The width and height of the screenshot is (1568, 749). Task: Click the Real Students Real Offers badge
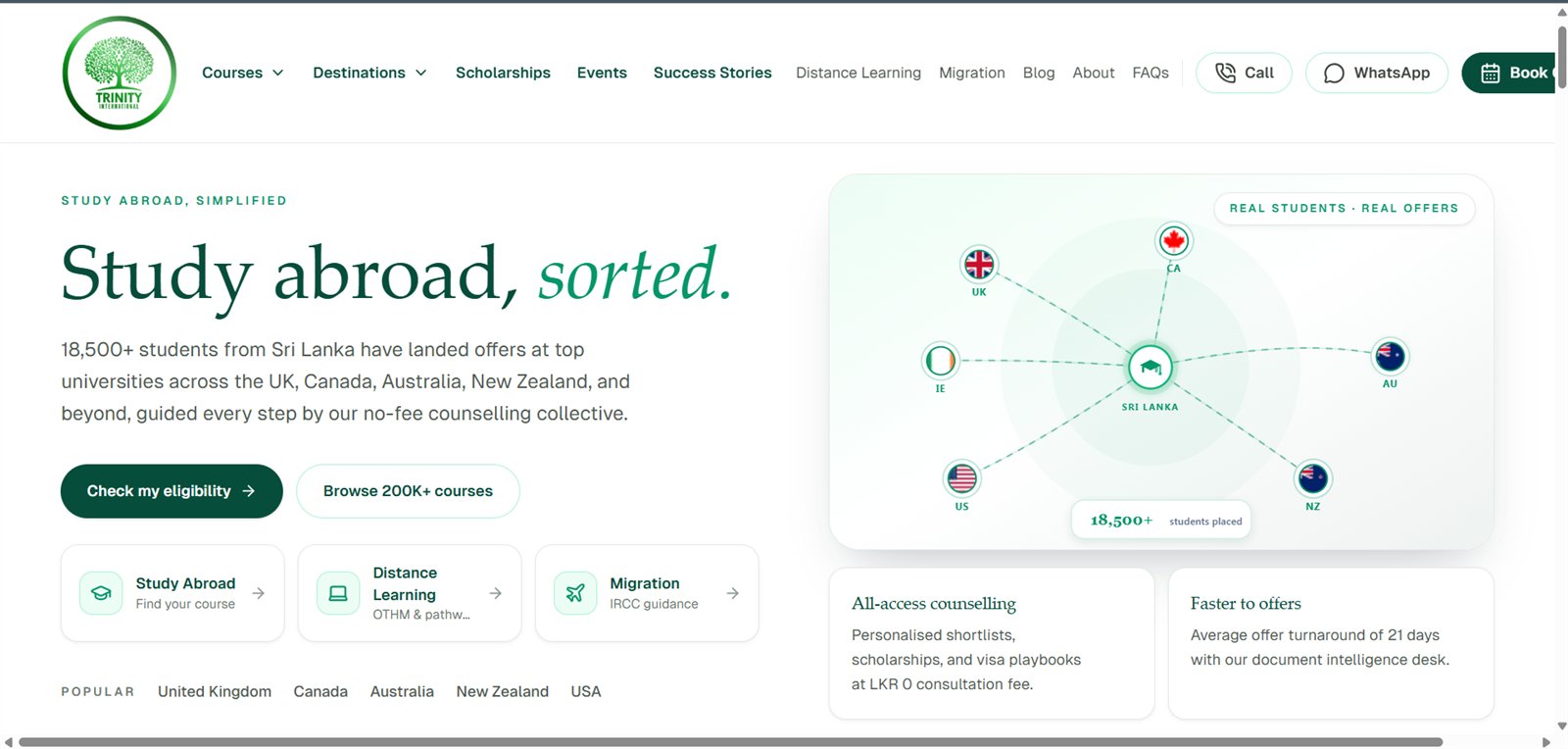point(1345,208)
